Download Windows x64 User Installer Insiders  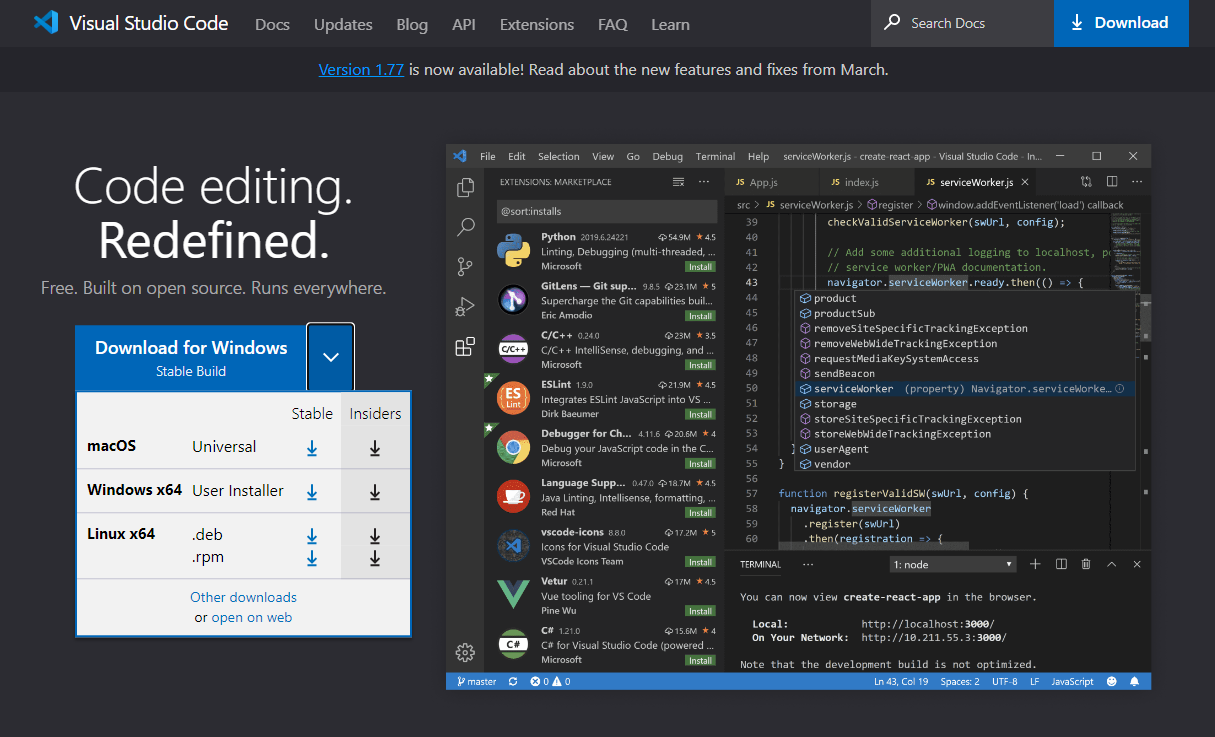coord(375,492)
